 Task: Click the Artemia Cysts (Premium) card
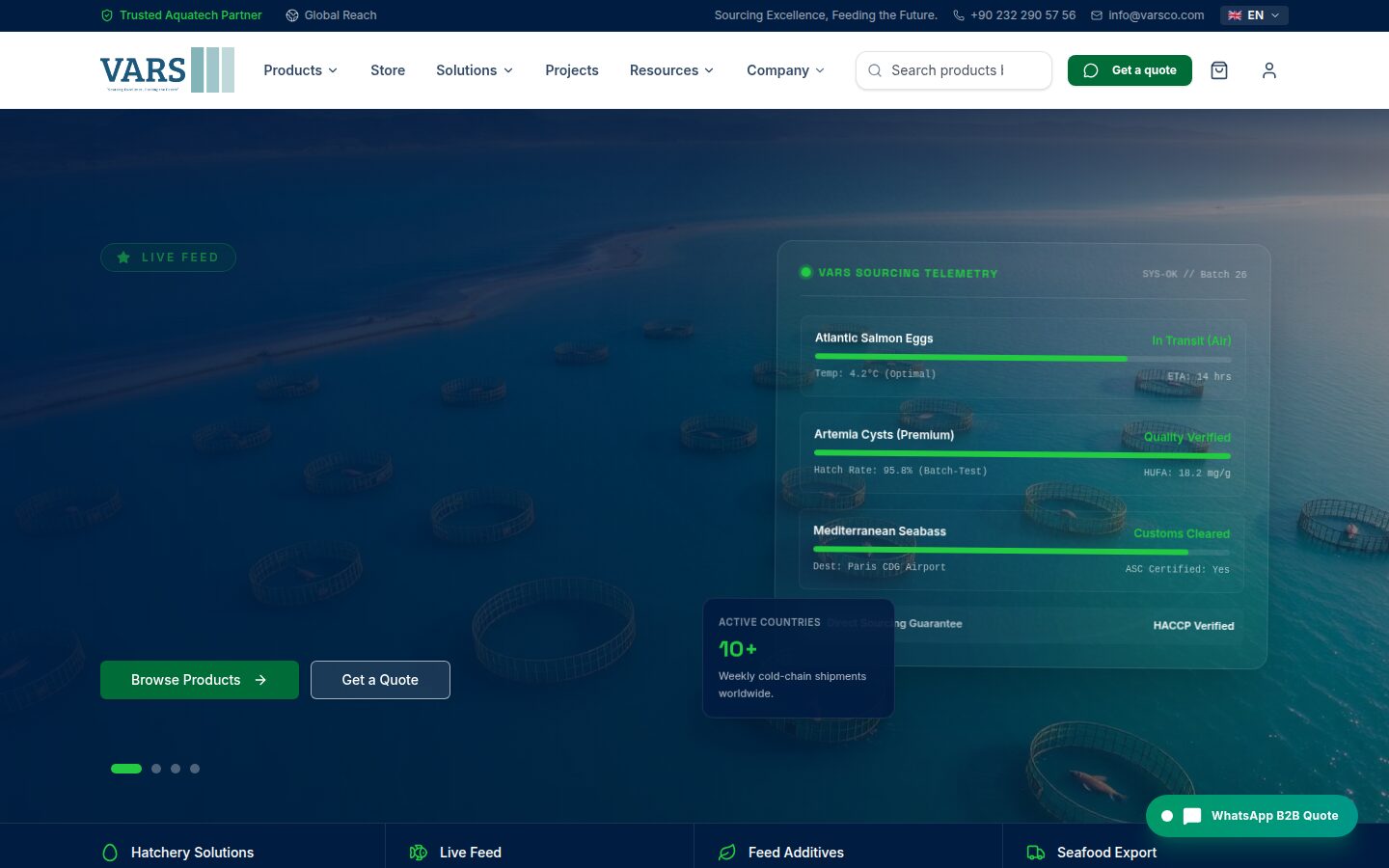tap(1022, 454)
